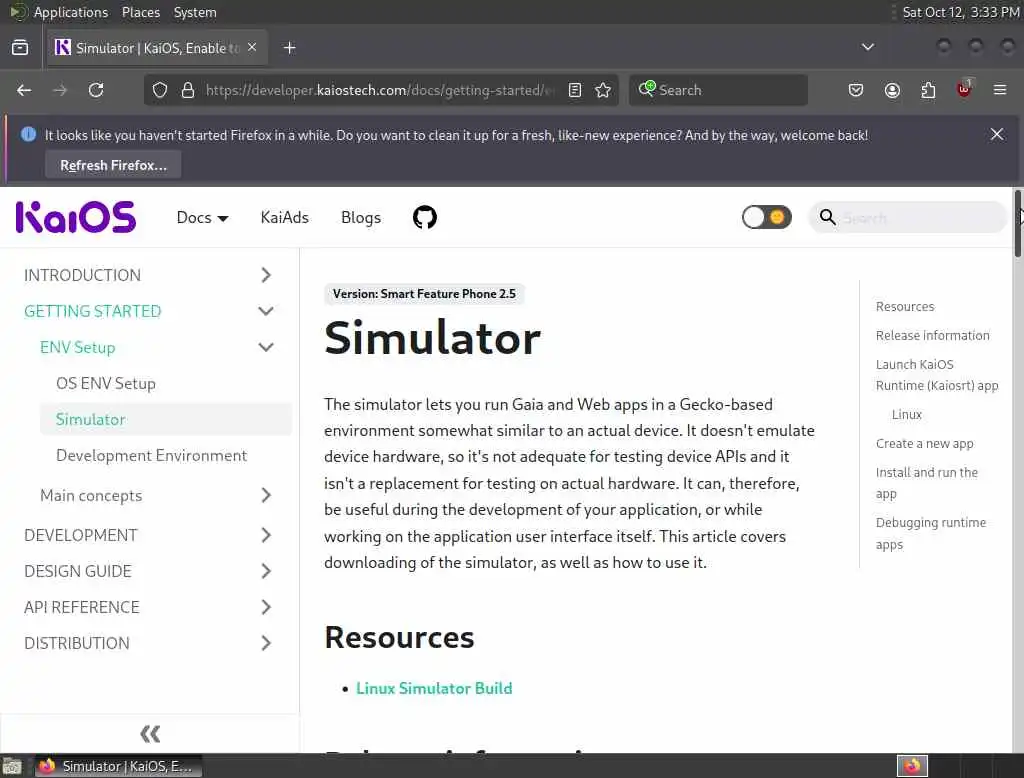Open the KaiOS logo home link
The width and height of the screenshot is (1024, 778).
point(76,217)
